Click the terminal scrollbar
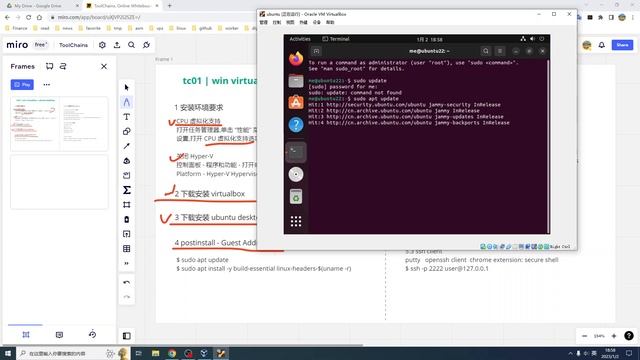The width and height of the screenshot is (640, 360). click(548, 146)
